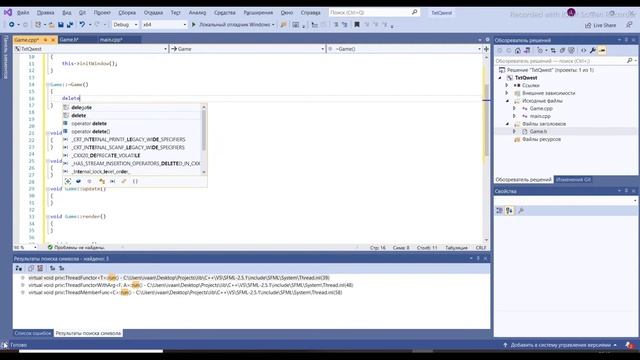This screenshot has height=360, width=640.
Task: Click the Live Share button
Action: click(x=600, y=25)
